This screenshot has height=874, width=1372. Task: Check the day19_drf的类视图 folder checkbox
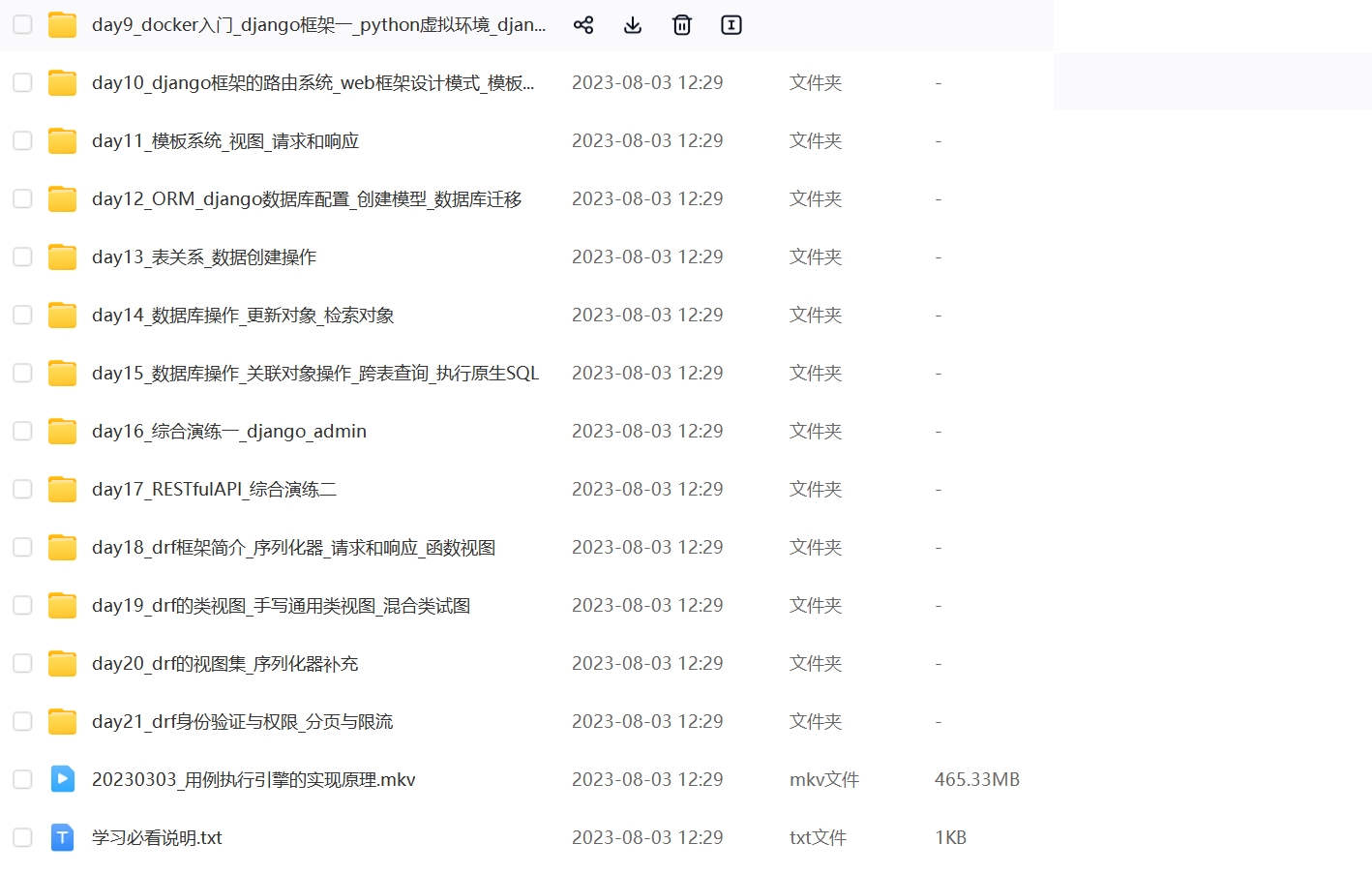point(22,605)
